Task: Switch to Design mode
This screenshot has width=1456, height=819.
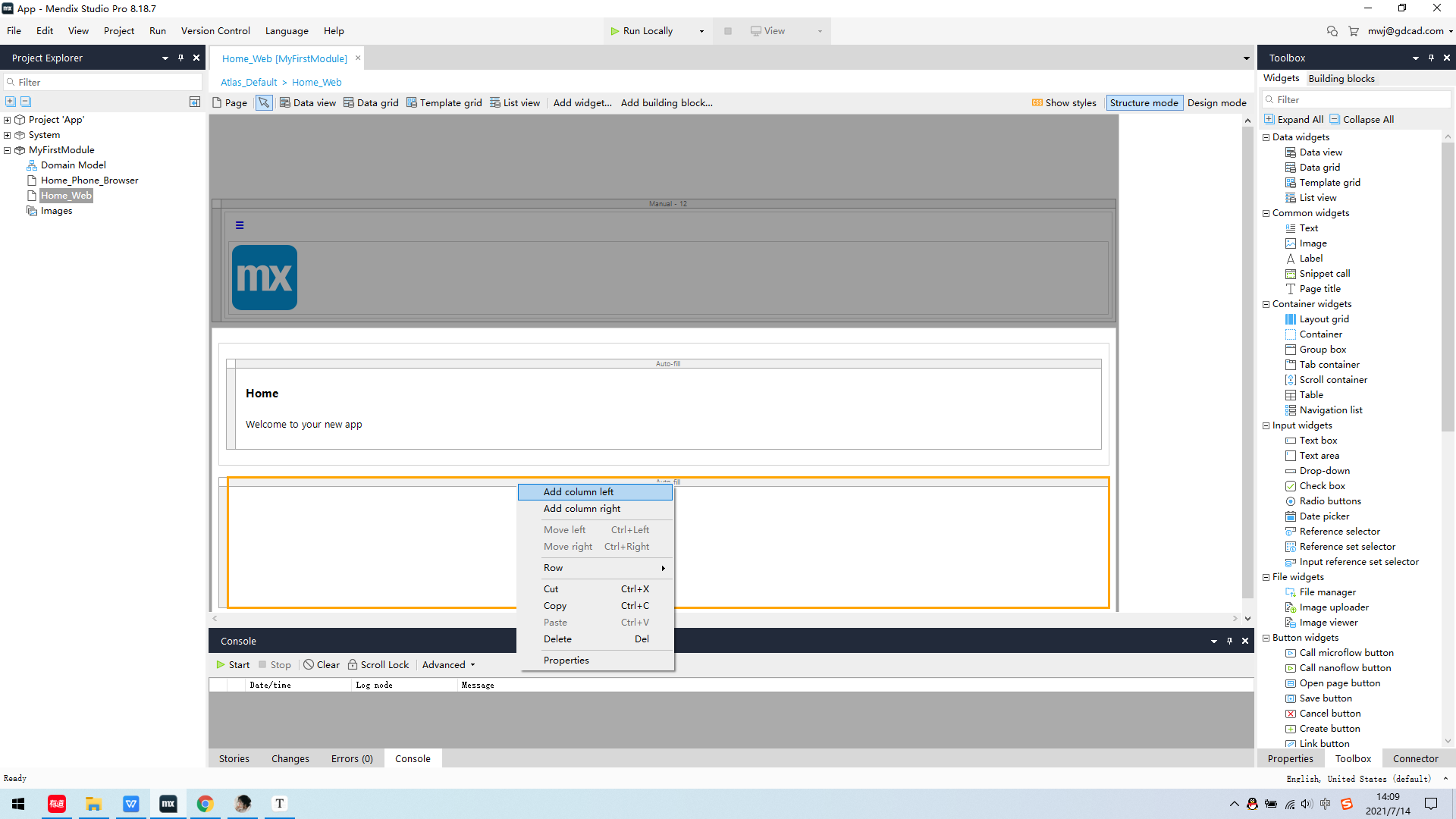Action: click(x=1216, y=103)
